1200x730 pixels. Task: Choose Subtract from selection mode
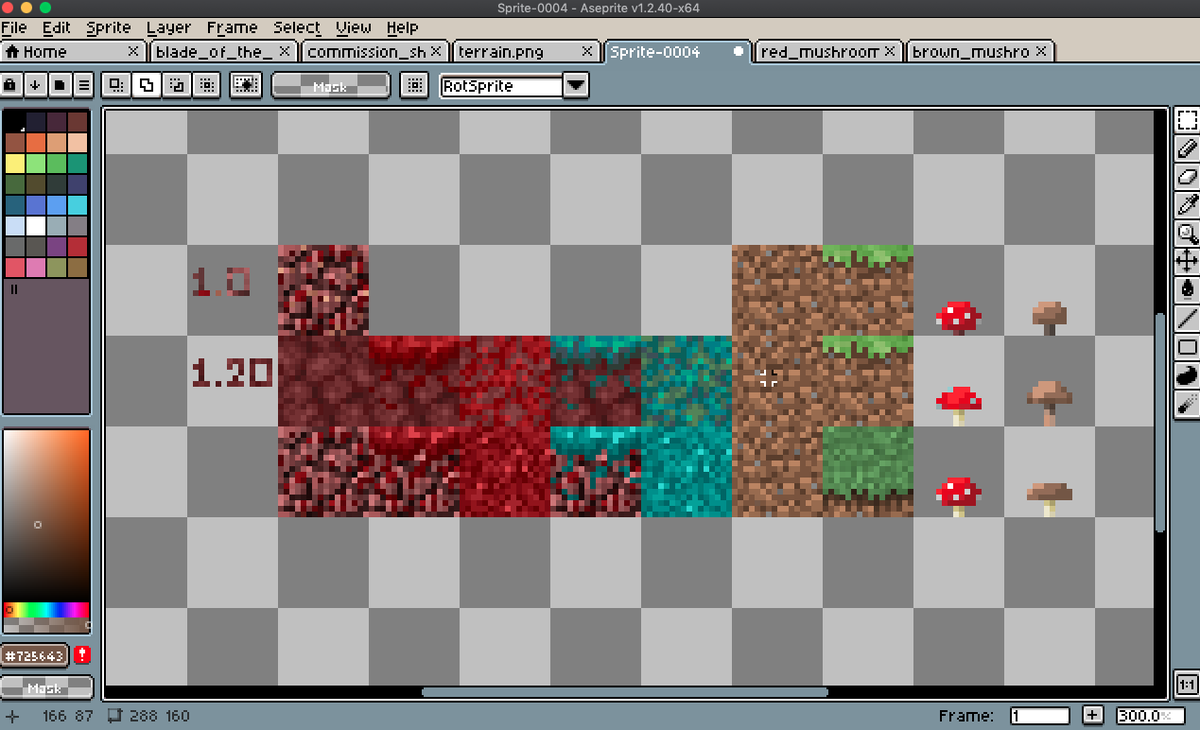point(177,86)
